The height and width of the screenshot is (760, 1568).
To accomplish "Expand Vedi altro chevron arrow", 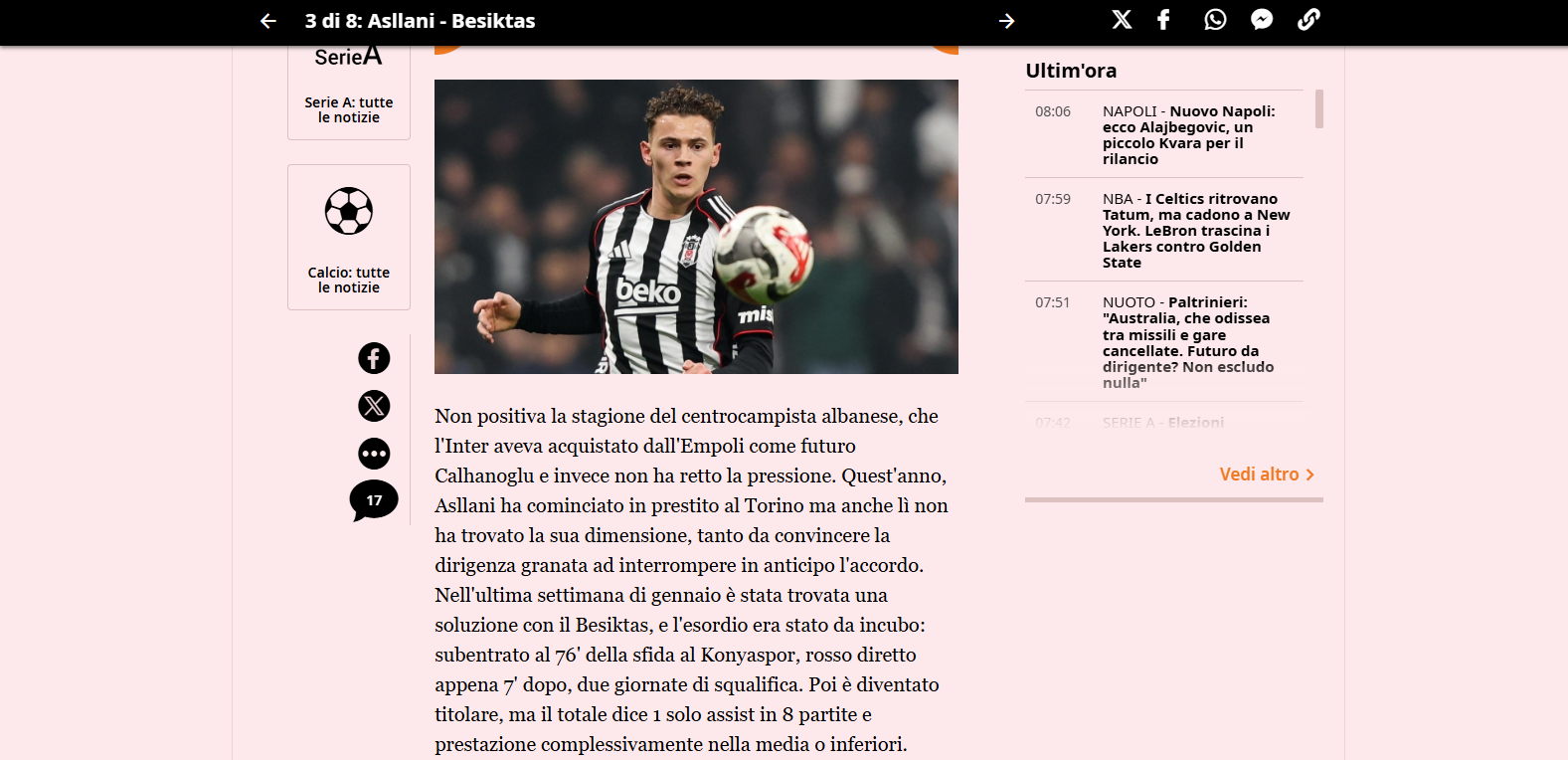I will click(x=1309, y=475).
